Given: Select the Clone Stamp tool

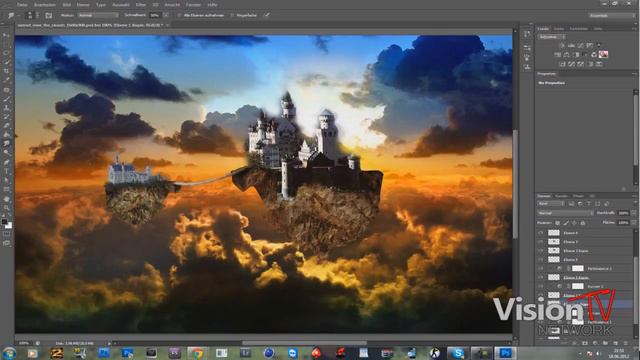Looking at the screenshot, I should 7,108.
